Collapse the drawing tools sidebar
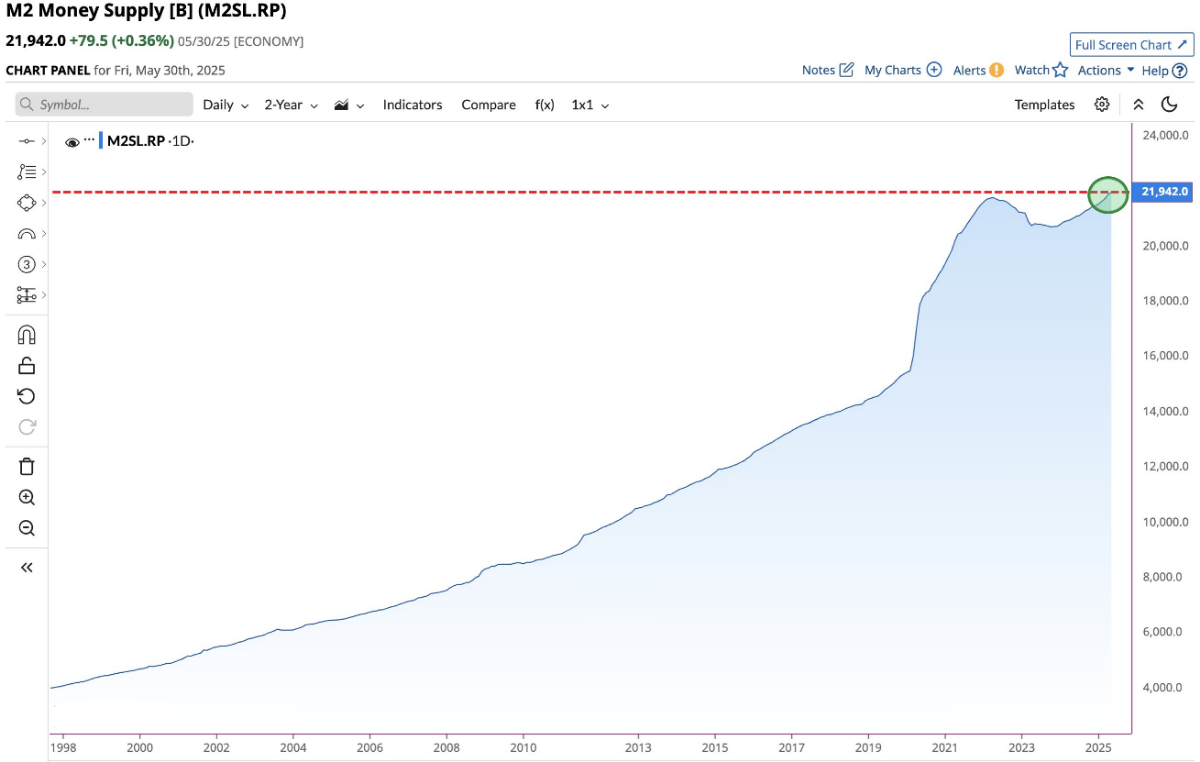The width and height of the screenshot is (1200, 762). pos(27,567)
